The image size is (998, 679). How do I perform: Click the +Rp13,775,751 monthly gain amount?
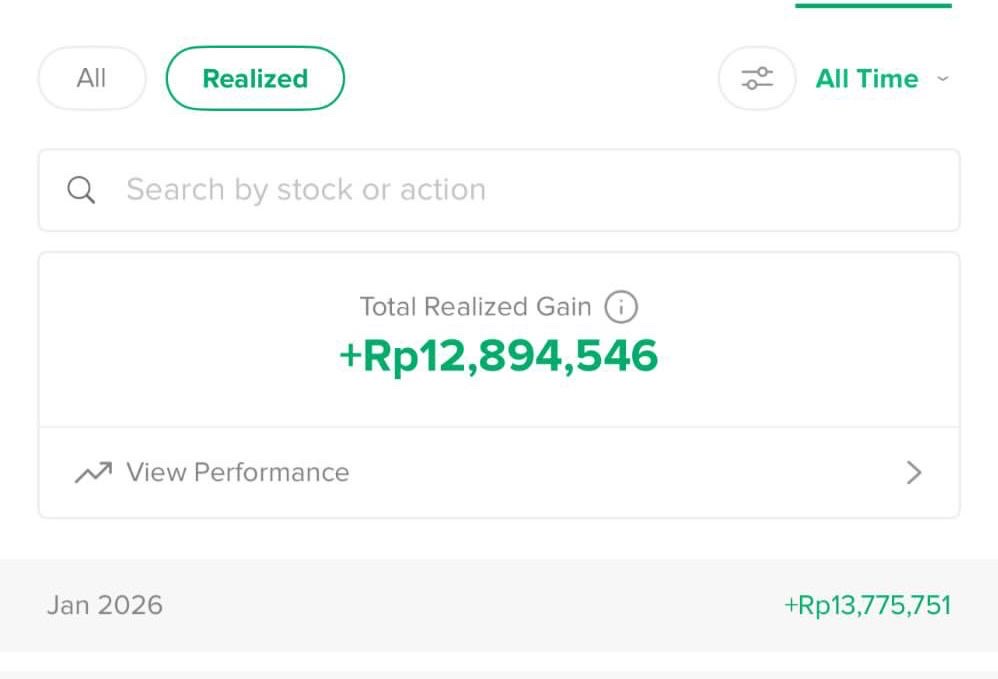[867, 605]
